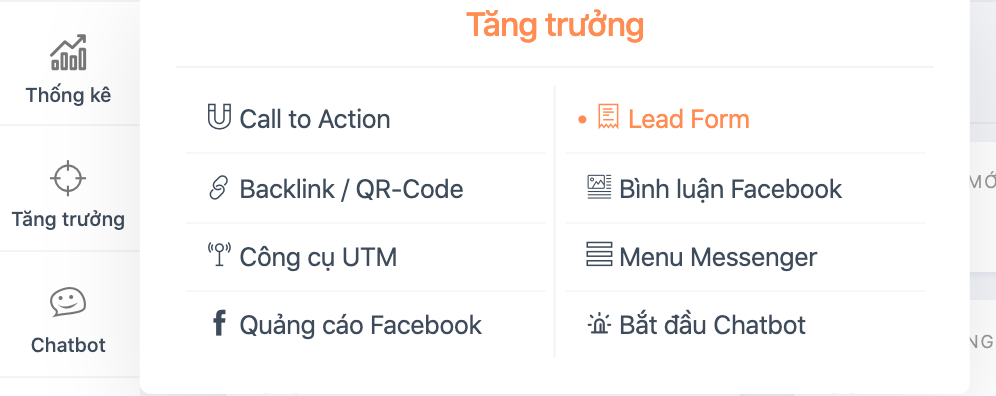This screenshot has width=996, height=396.
Task: Click Bắt đầu Chatbot text label
Action: click(712, 325)
